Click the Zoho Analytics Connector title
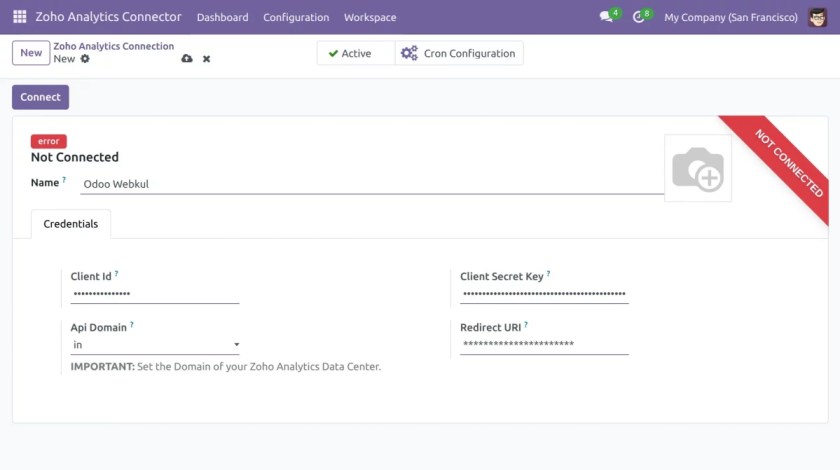This screenshot has width=840, height=470. click(108, 17)
